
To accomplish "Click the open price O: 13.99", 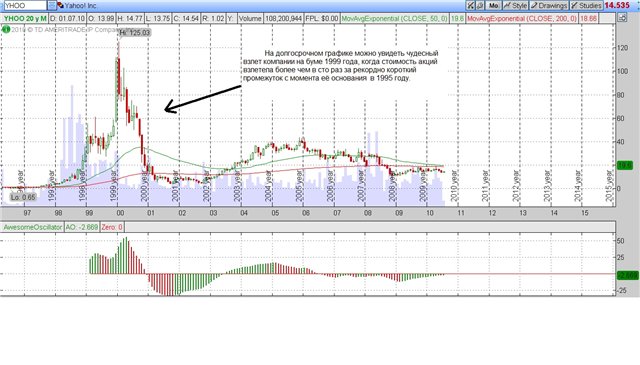I will tap(101, 18).
